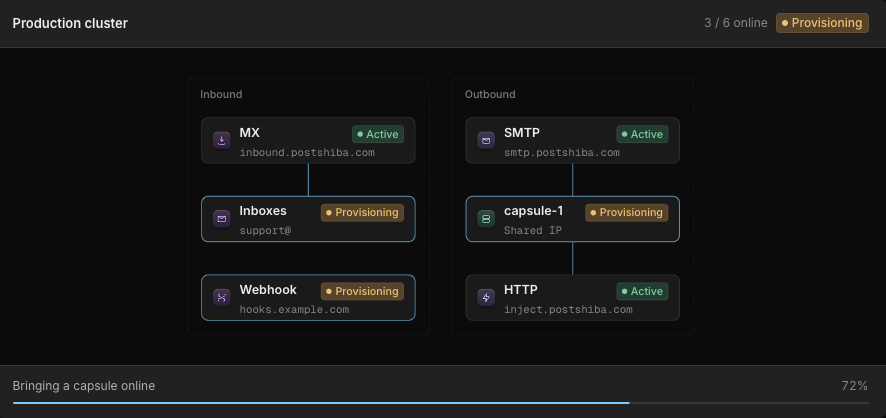Click the capsule provisioning progress bar
The width and height of the screenshot is (886, 418).
click(x=441, y=403)
